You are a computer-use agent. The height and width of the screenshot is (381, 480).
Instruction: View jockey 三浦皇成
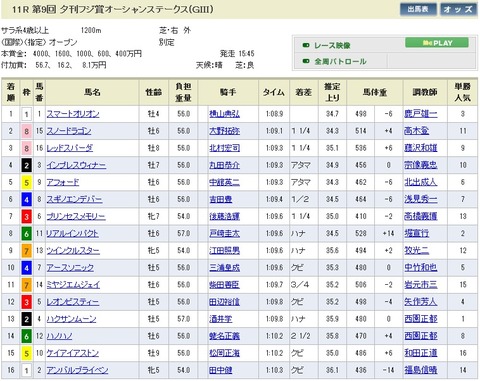coord(224,268)
